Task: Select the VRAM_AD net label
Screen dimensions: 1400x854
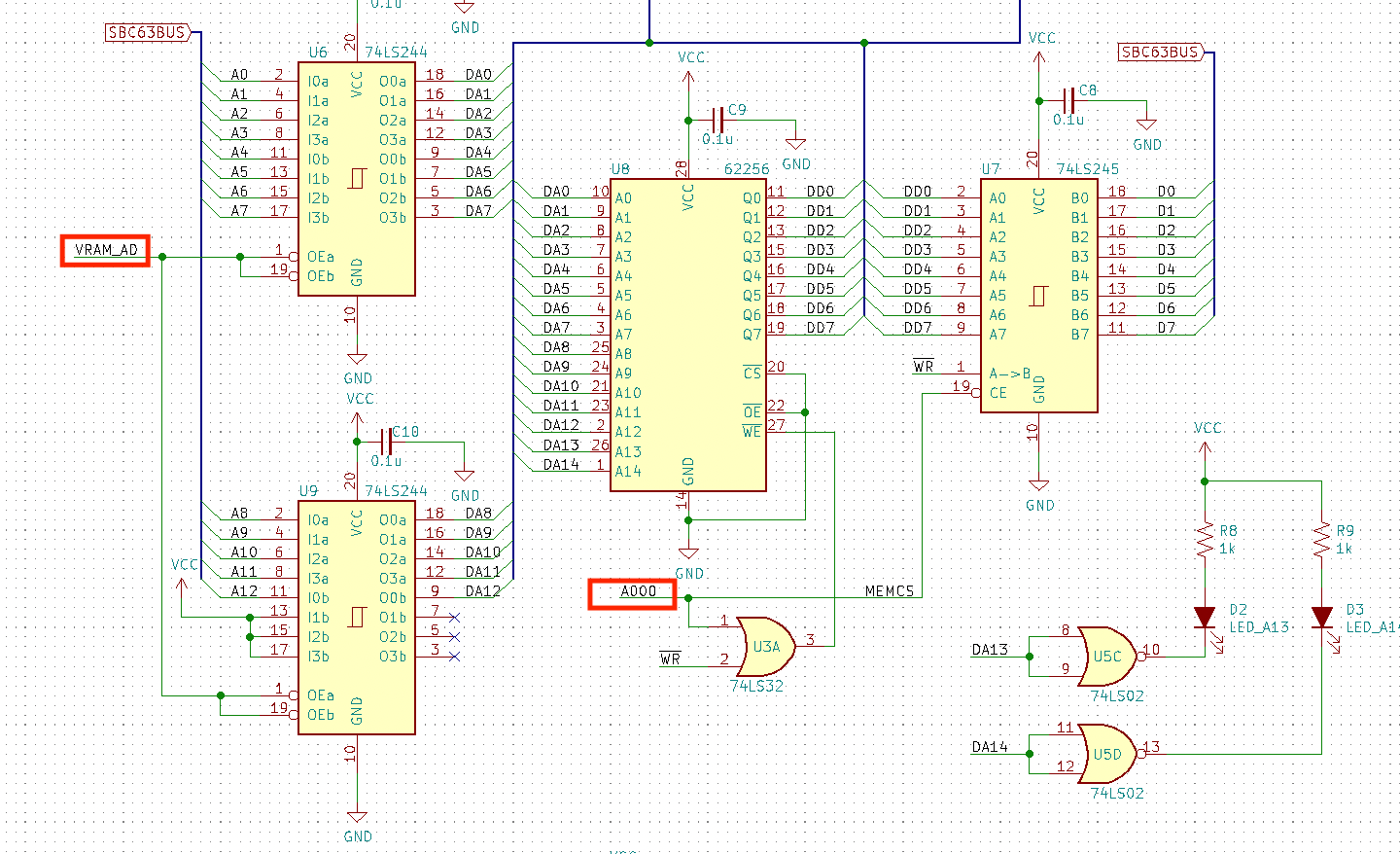Action: [x=104, y=250]
